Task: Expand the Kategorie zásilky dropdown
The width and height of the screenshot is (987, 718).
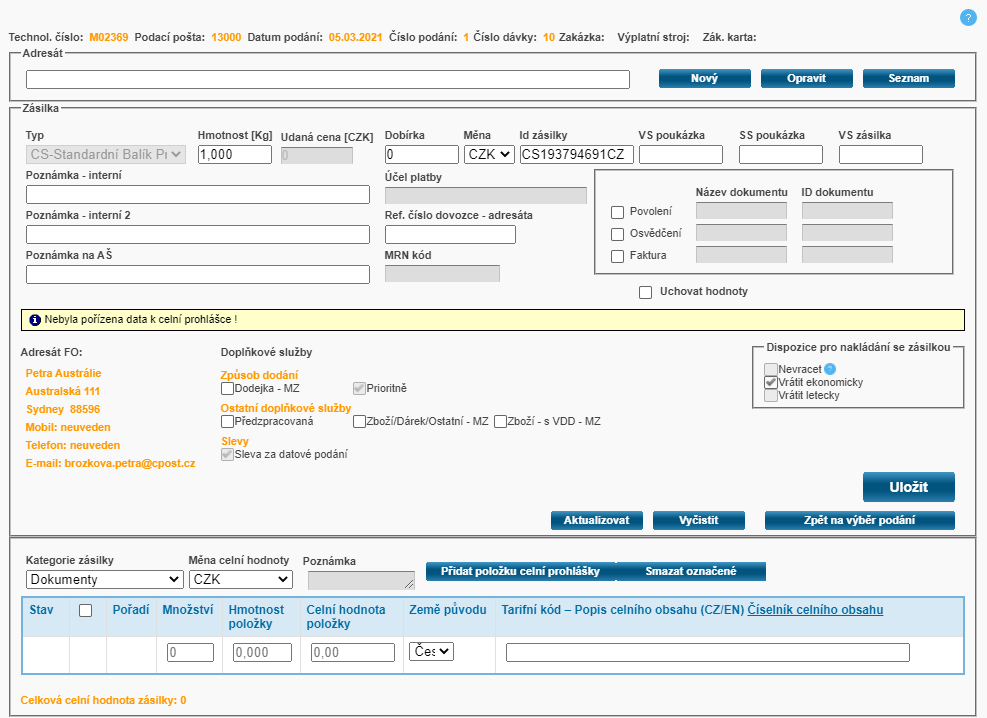Action: click(x=104, y=579)
